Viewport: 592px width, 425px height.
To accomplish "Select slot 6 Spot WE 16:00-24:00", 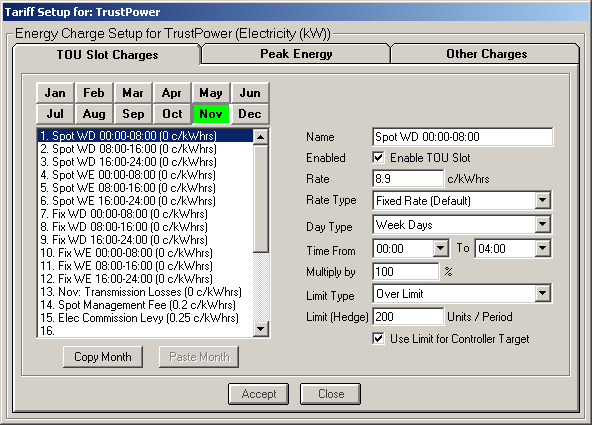I will pyautogui.click(x=145, y=201).
